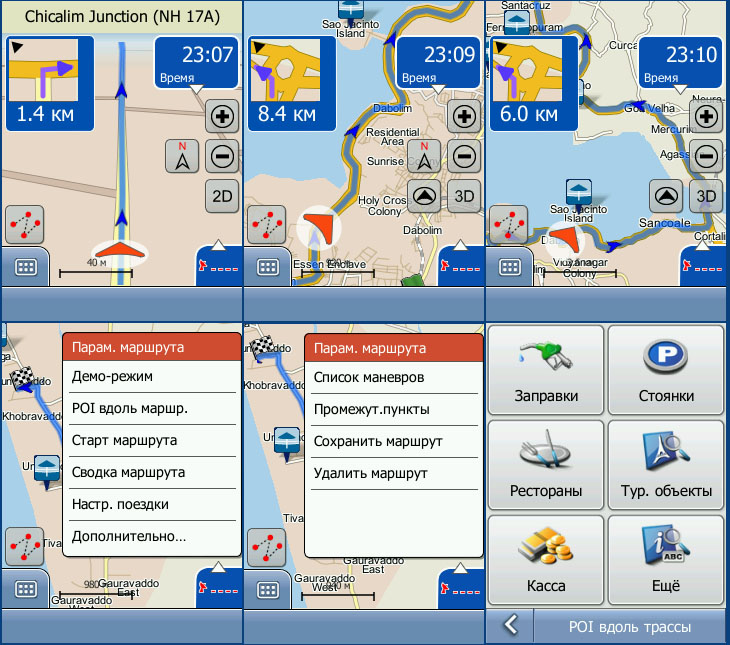Click the north compass icon beside the 2D button
The image size is (730, 645).
[182, 157]
